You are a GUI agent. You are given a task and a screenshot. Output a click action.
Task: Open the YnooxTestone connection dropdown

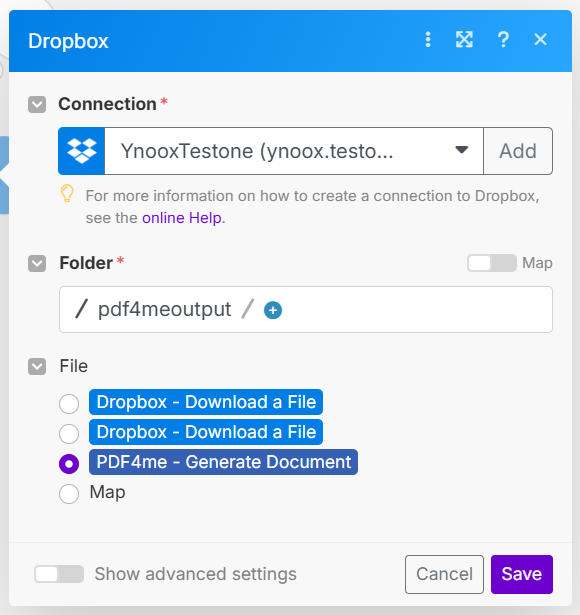tap(294, 151)
